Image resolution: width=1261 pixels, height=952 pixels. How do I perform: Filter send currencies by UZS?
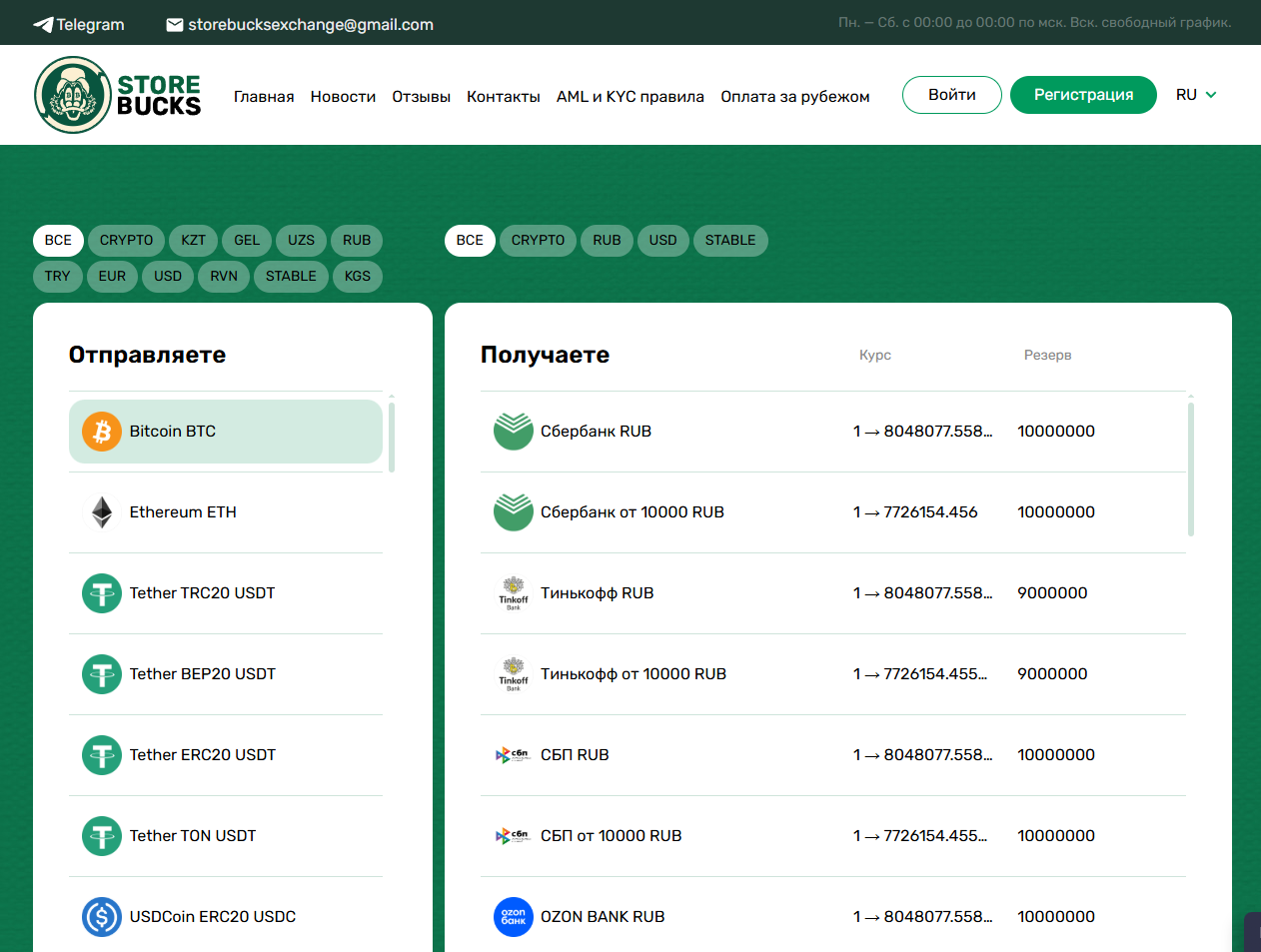point(301,241)
